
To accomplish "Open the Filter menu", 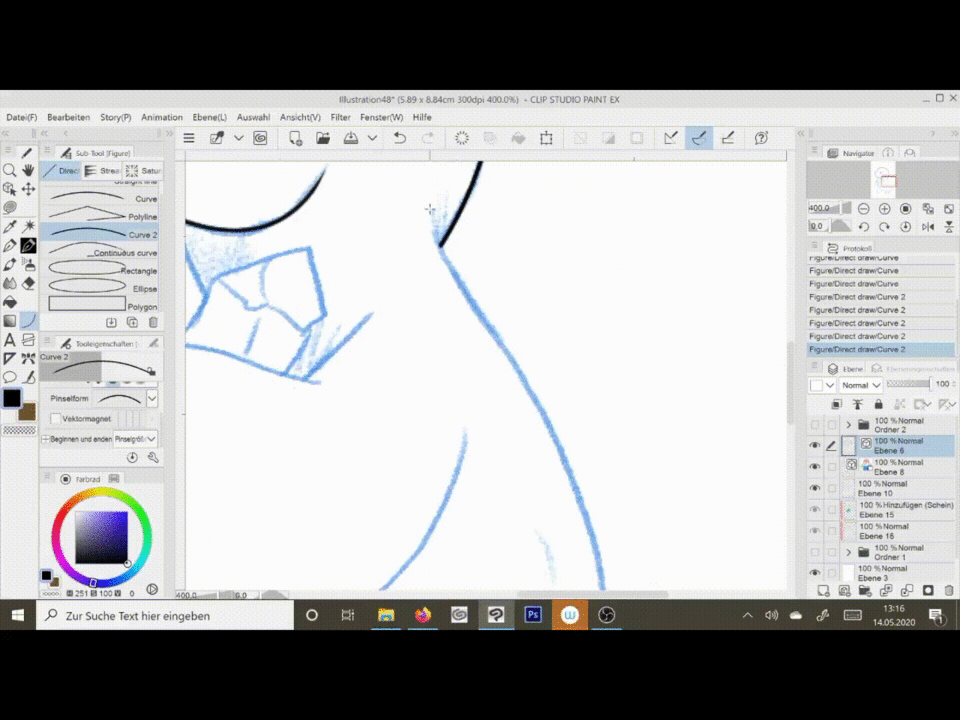I will tap(340, 117).
